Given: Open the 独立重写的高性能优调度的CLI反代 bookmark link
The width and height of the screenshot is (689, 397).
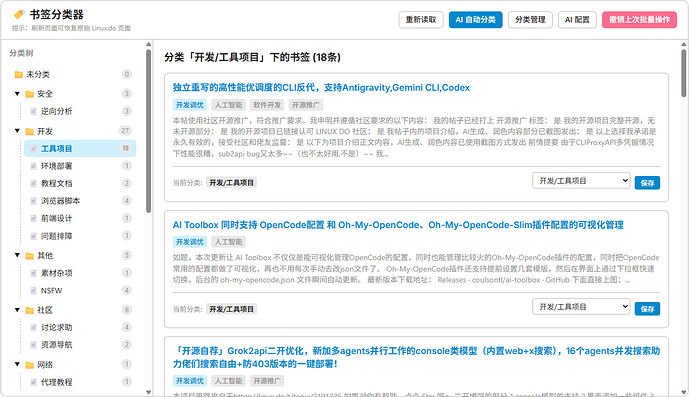Looking at the screenshot, I should (x=321, y=87).
